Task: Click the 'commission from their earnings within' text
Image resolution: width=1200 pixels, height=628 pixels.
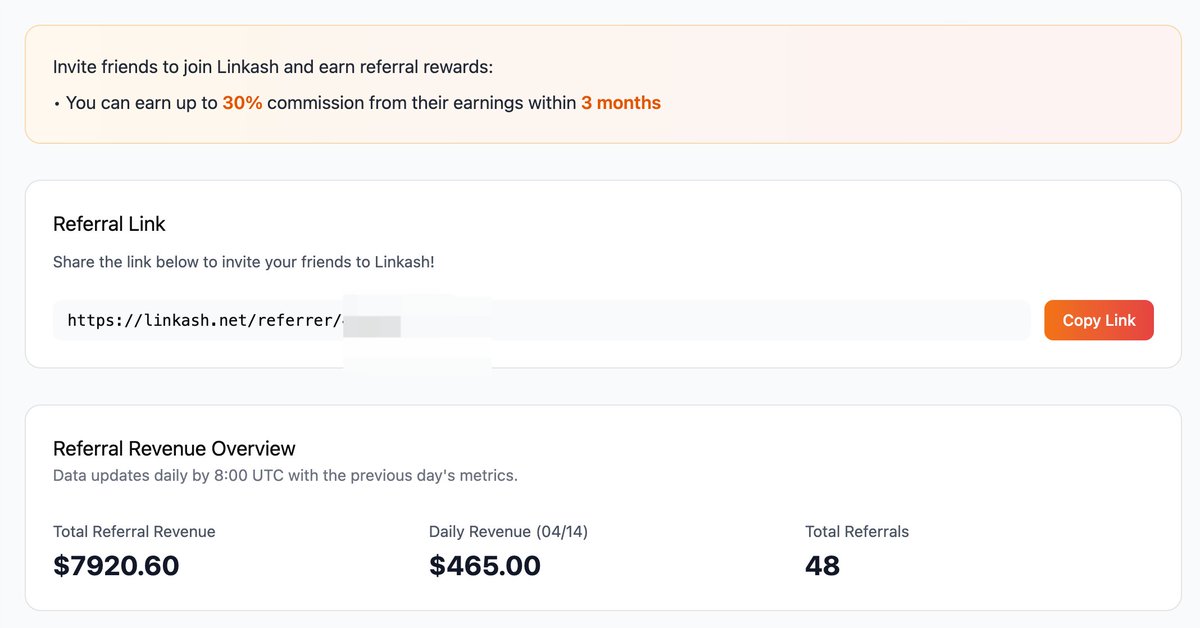Action: [x=421, y=103]
